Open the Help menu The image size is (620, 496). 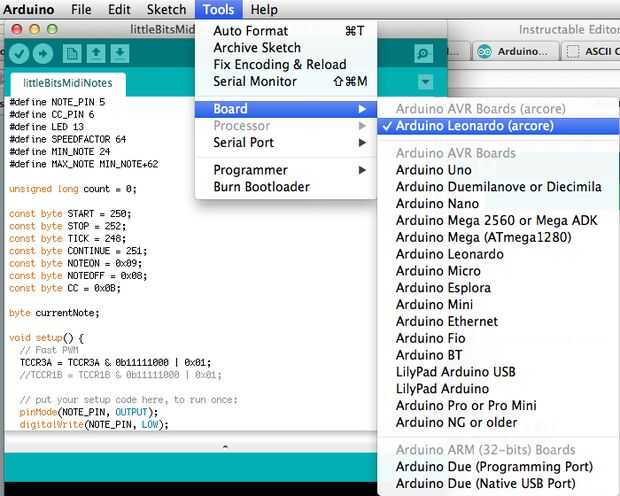click(x=264, y=9)
